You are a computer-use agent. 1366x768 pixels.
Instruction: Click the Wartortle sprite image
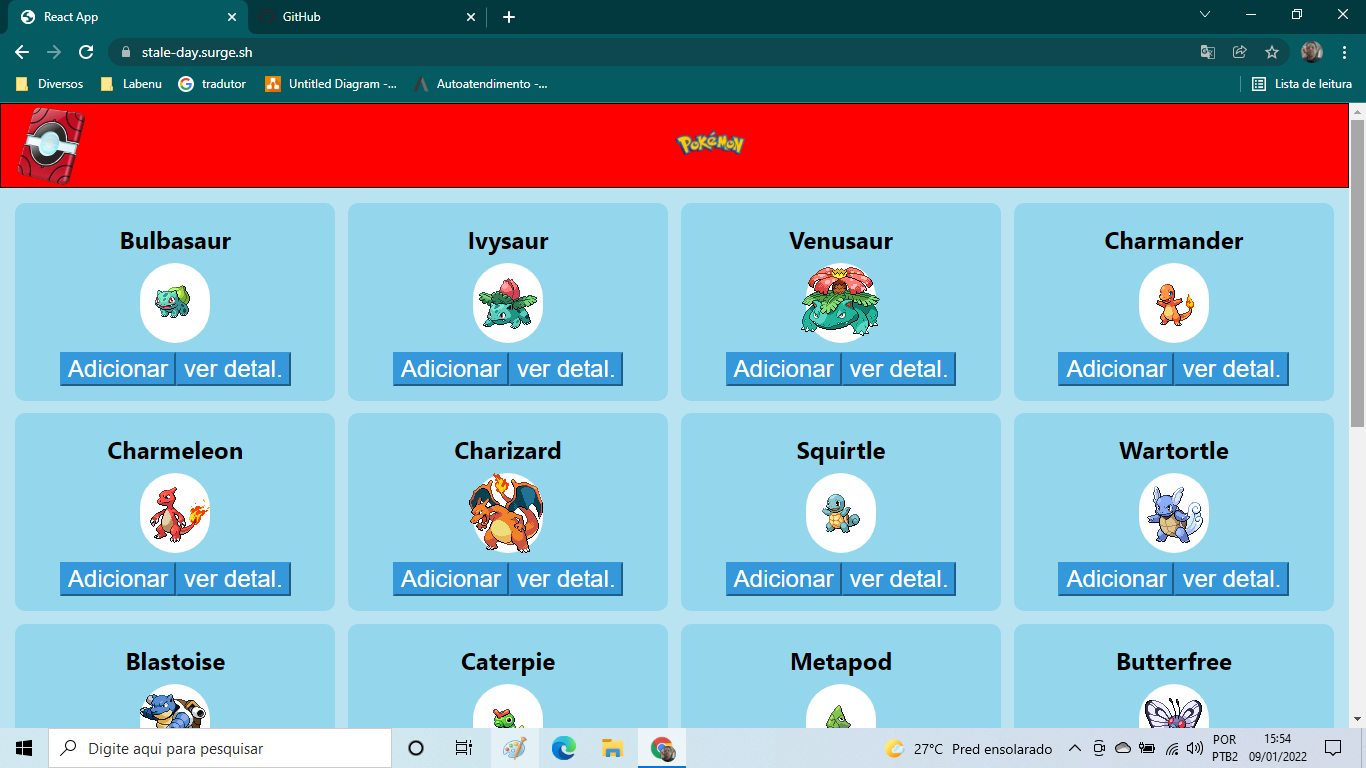1174,513
